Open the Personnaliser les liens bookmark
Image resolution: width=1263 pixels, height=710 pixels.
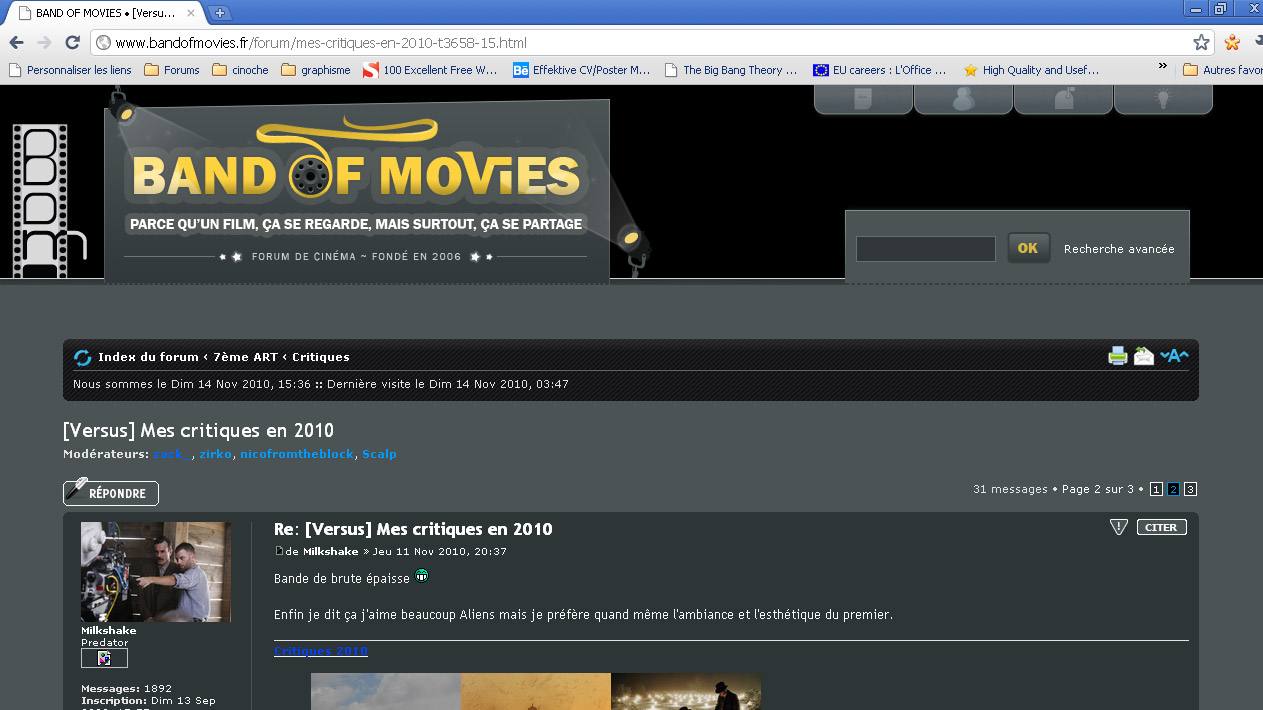coord(70,70)
